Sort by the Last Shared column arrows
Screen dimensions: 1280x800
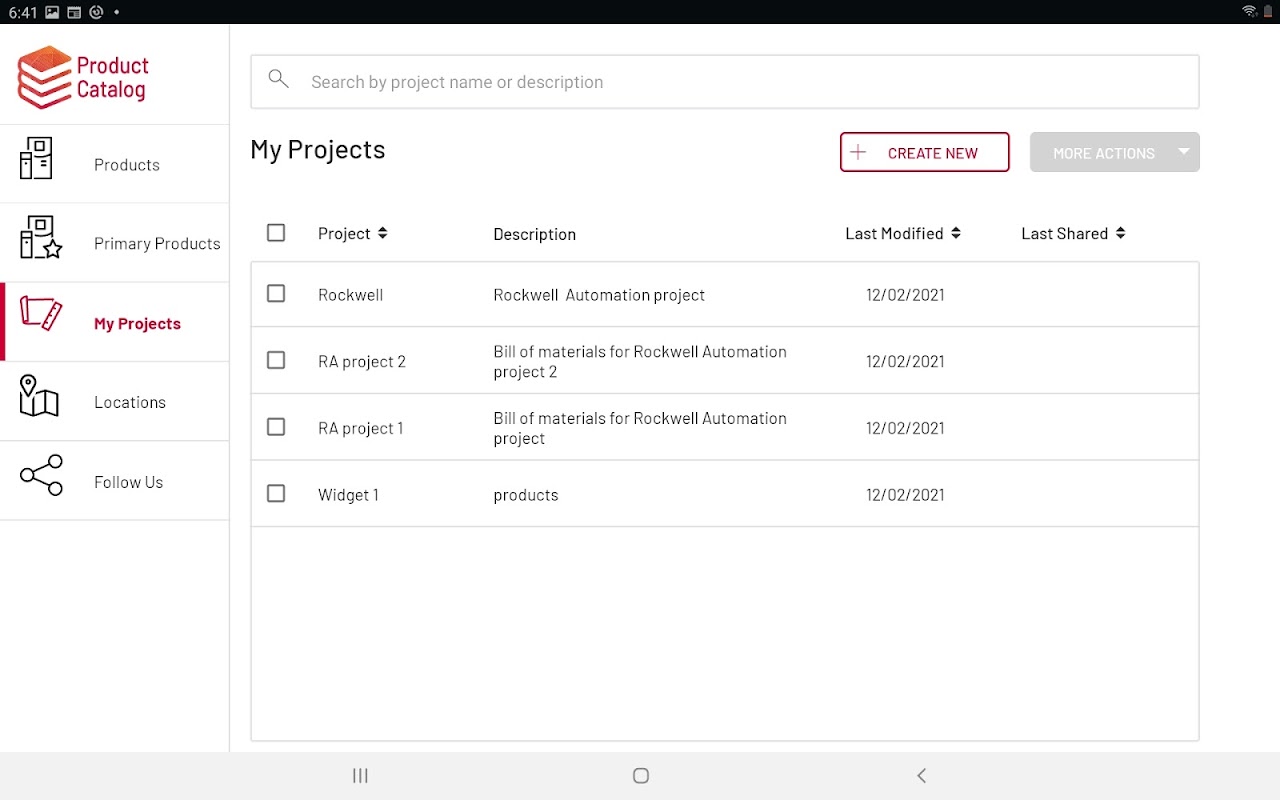(1120, 233)
